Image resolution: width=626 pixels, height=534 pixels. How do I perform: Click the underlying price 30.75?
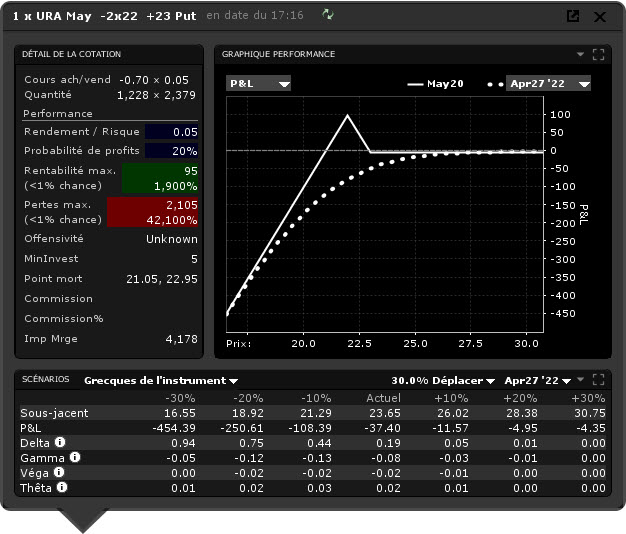[590, 413]
